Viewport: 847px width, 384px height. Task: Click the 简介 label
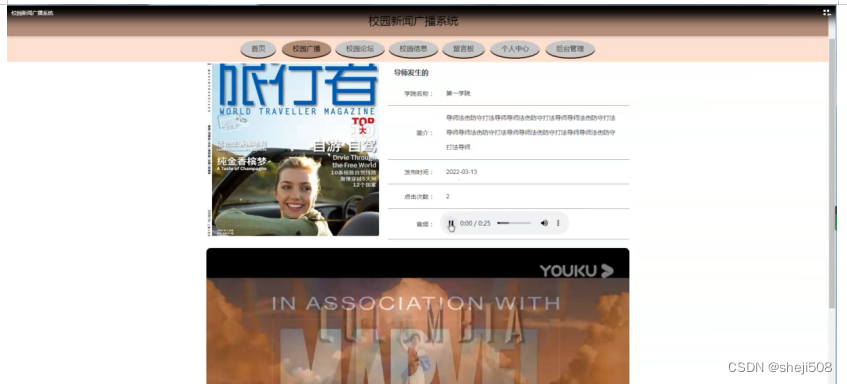coord(425,133)
